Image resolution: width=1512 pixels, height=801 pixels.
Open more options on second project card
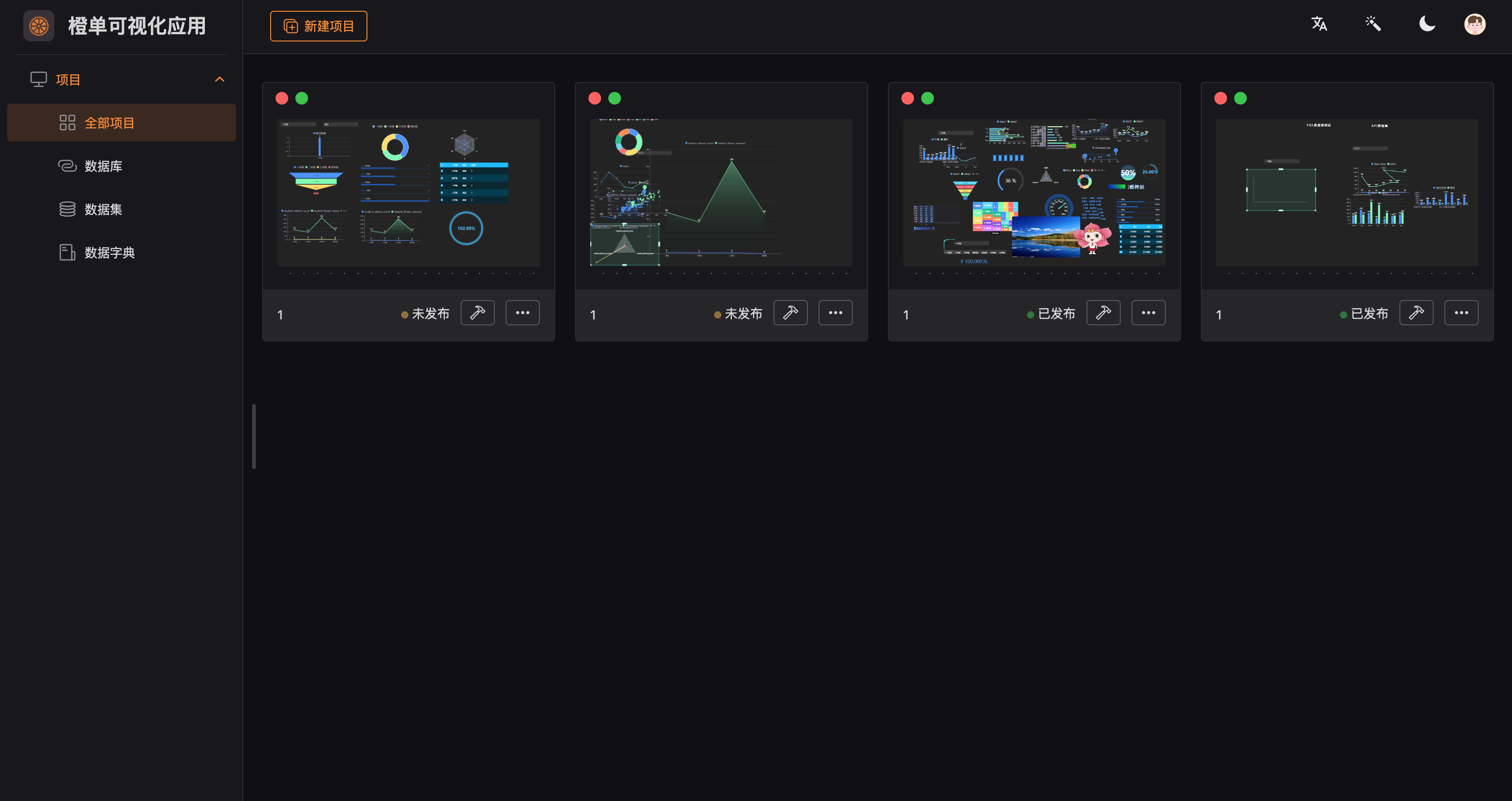[835, 312]
